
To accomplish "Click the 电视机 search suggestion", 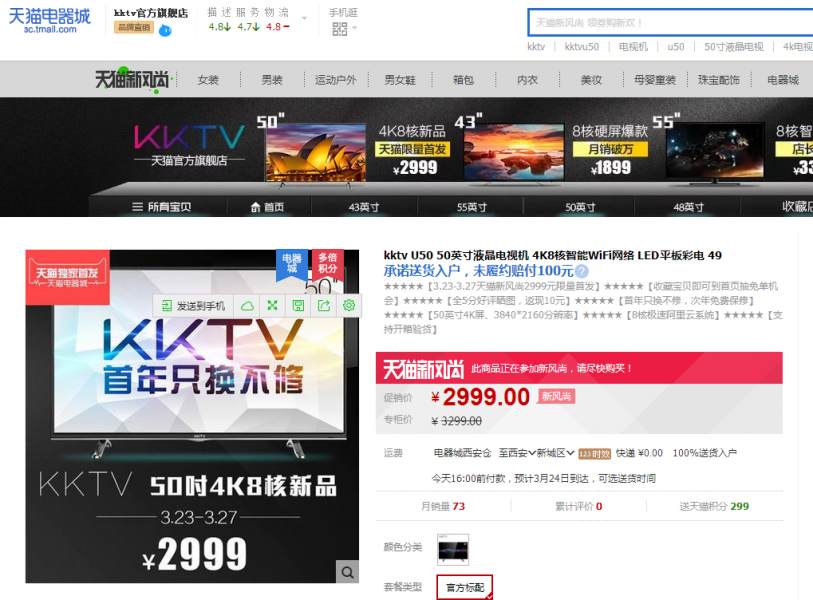I will pos(633,47).
